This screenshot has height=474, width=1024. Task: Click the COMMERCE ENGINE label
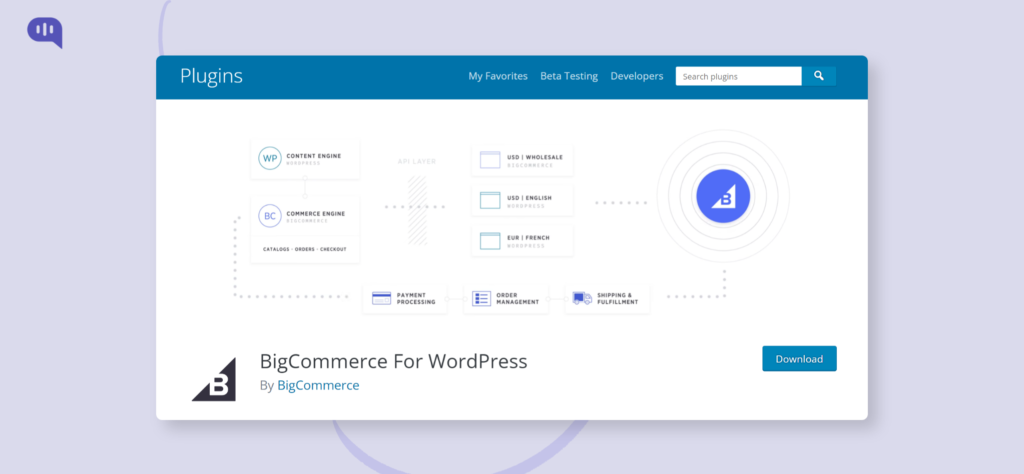point(316,213)
